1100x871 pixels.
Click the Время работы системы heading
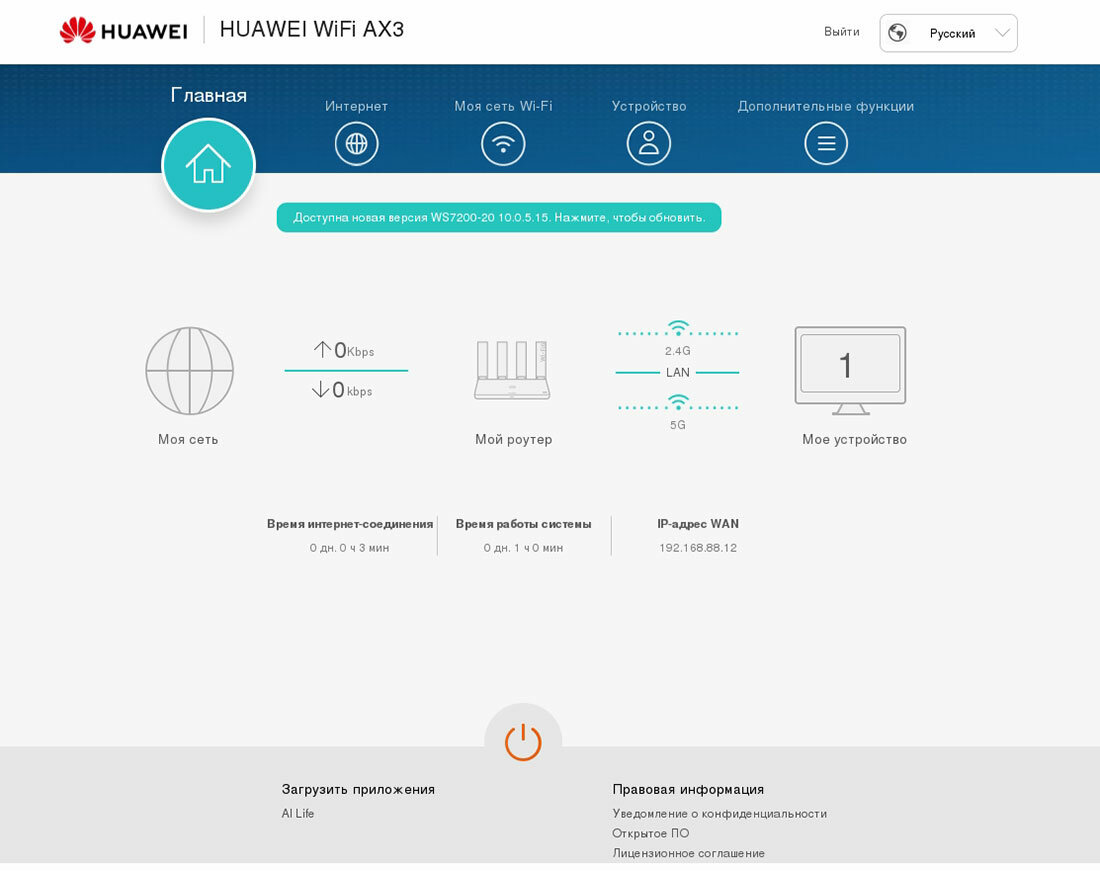523,524
